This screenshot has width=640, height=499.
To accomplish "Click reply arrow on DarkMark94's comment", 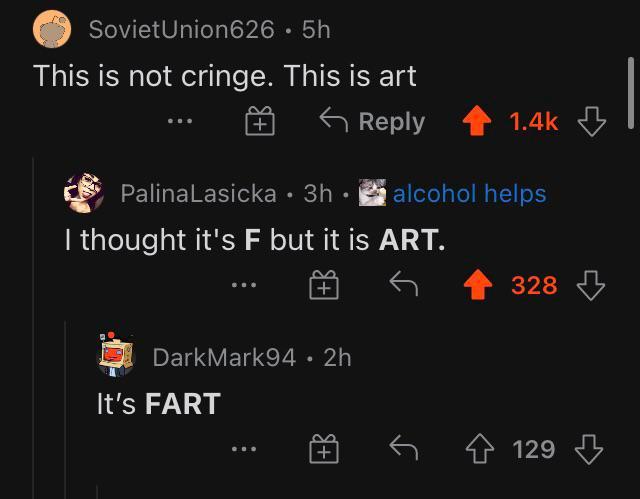I will 403,450.
